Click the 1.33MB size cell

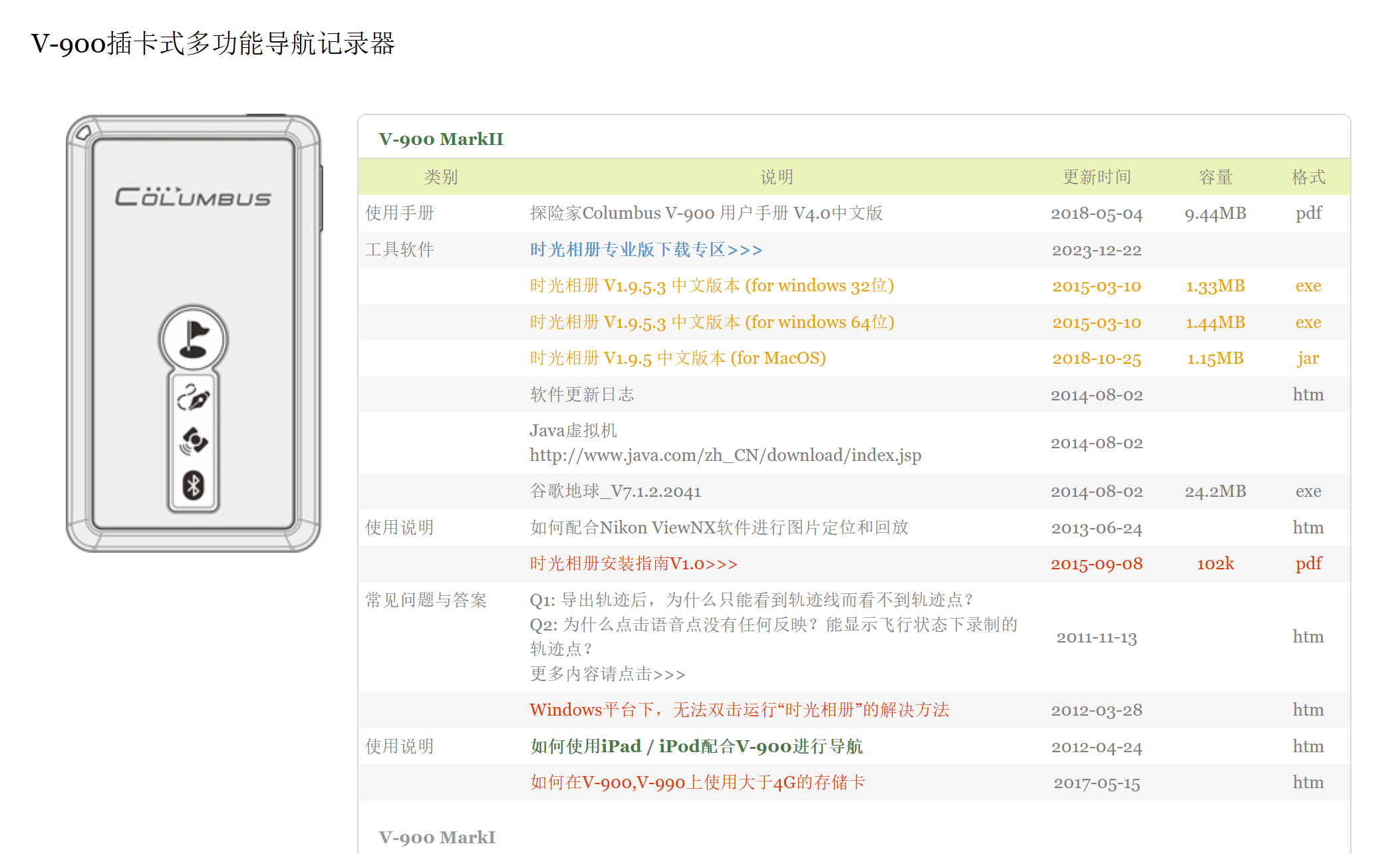1216,286
